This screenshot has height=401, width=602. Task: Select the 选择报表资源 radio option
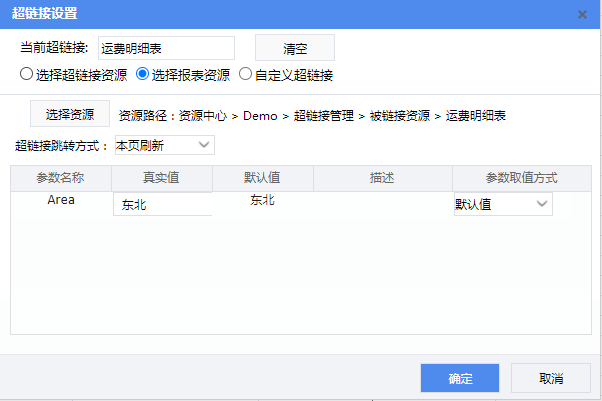pyautogui.click(x=142, y=74)
